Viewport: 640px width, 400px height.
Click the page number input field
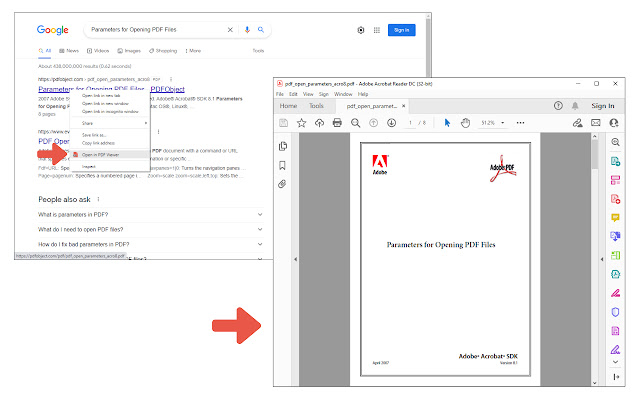click(x=410, y=123)
